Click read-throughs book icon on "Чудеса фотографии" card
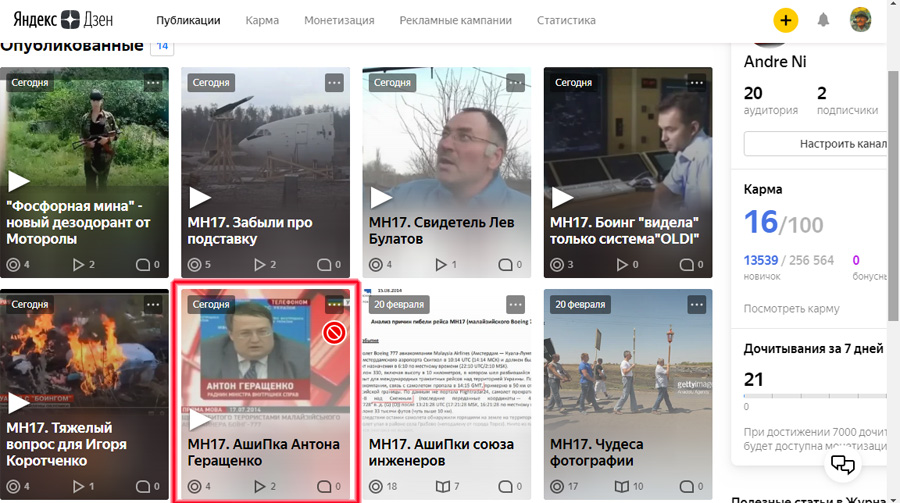This screenshot has height=503, width=900. point(622,487)
